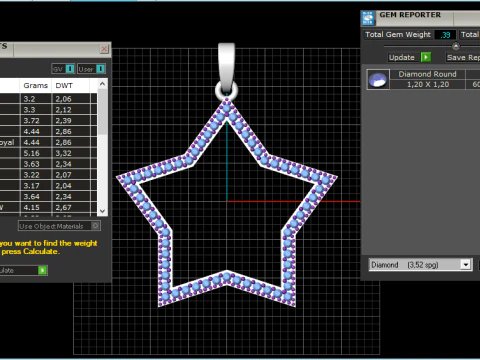Image resolution: width=480 pixels, height=360 pixels.
Task: Select the 3.64 grams cell
Action: (x=36, y=196)
